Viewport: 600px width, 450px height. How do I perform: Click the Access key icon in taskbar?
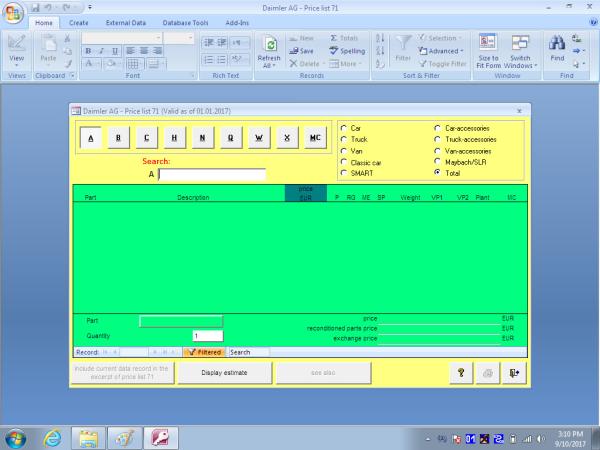pos(161,439)
